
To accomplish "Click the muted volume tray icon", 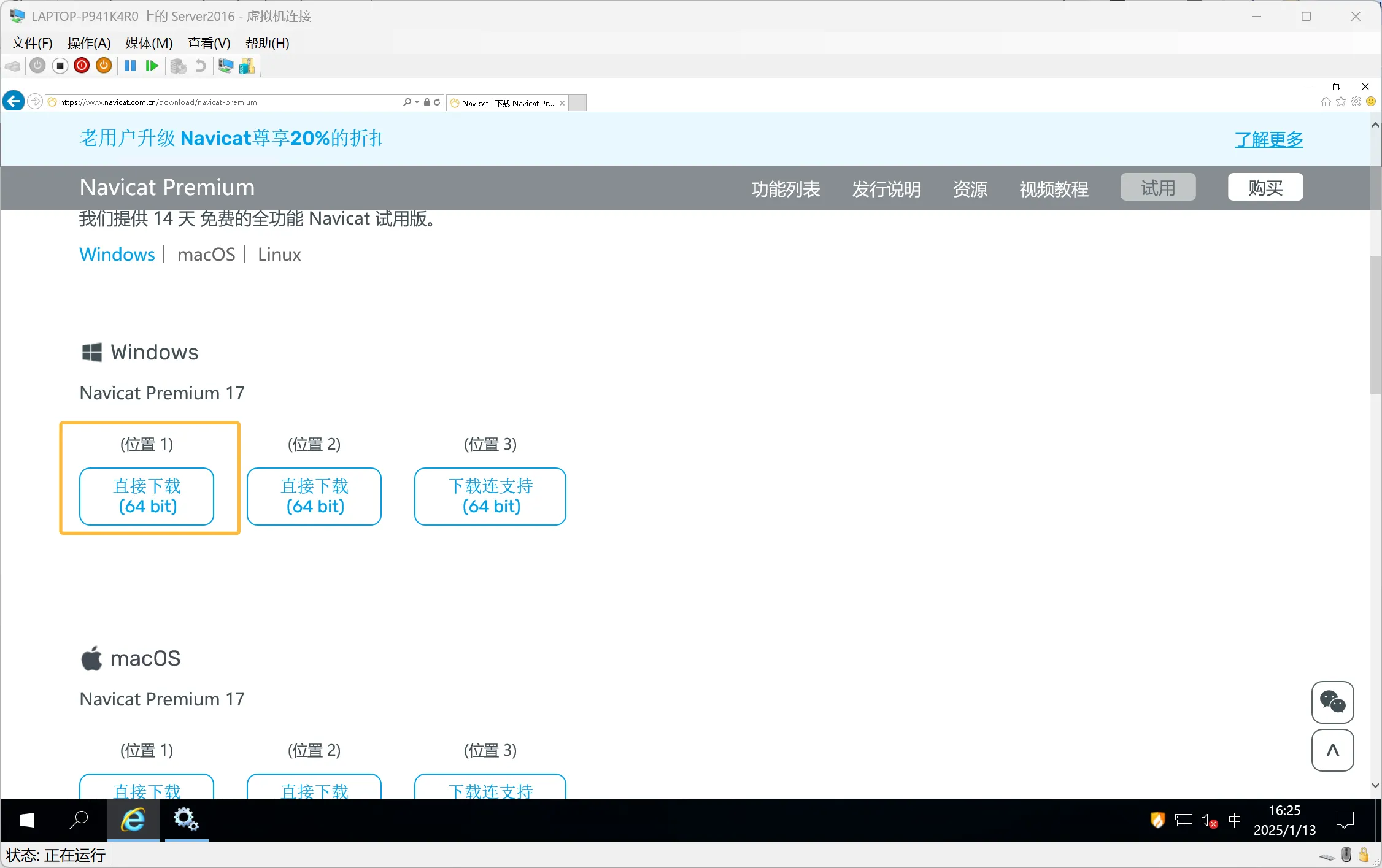I will (1209, 820).
